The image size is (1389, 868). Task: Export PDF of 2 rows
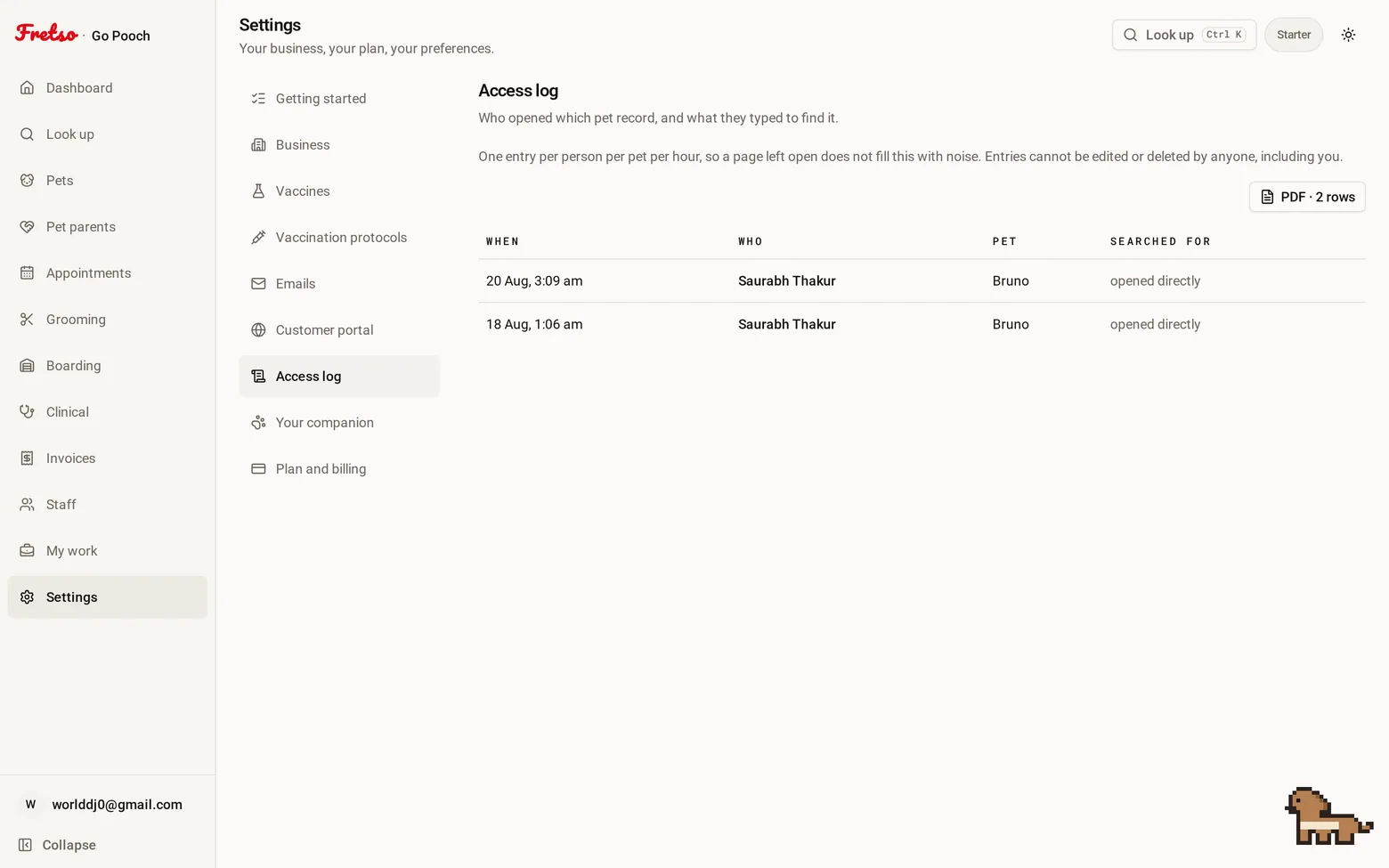(x=1307, y=197)
